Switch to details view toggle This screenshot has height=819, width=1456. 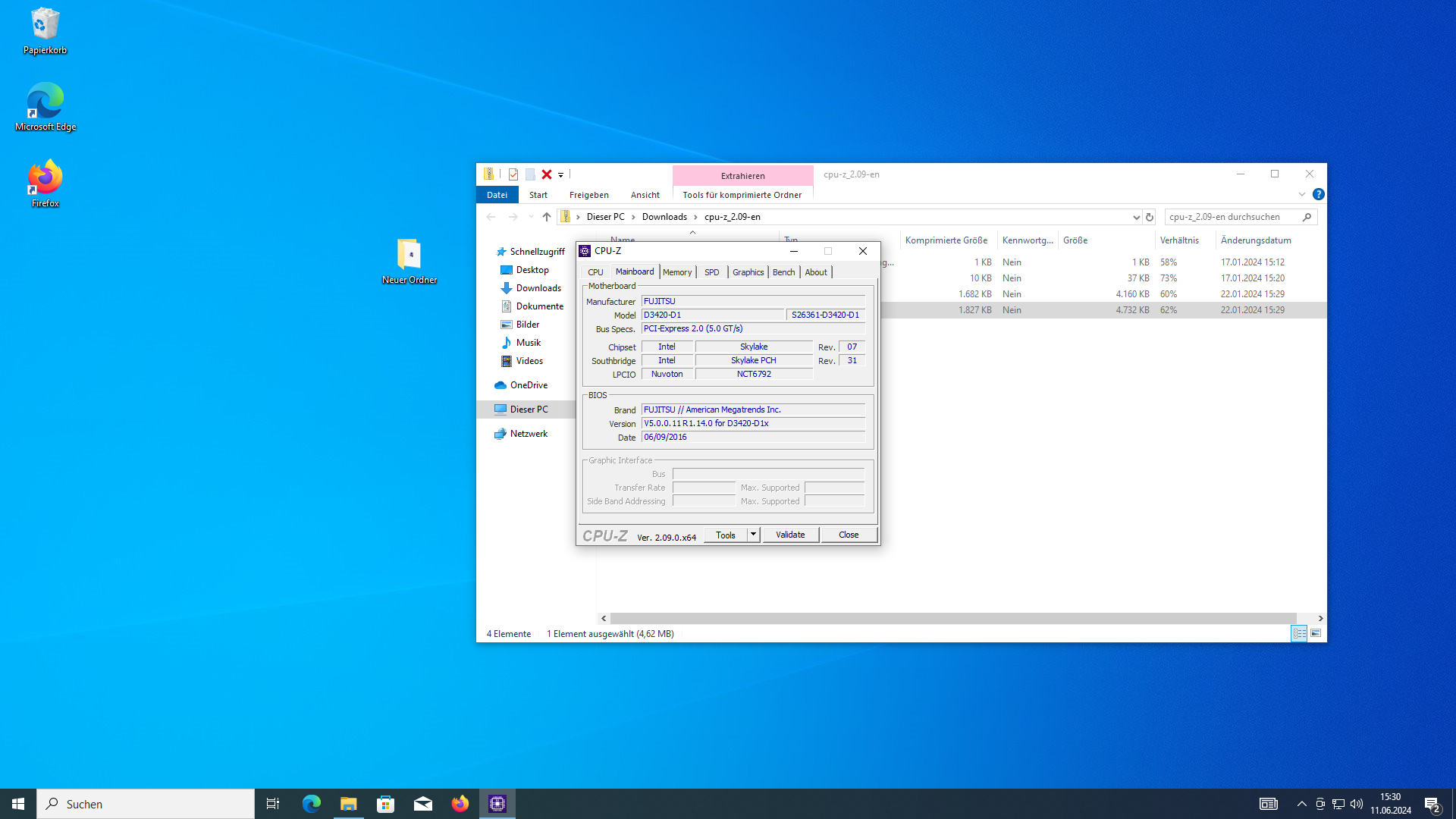click(x=1299, y=633)
